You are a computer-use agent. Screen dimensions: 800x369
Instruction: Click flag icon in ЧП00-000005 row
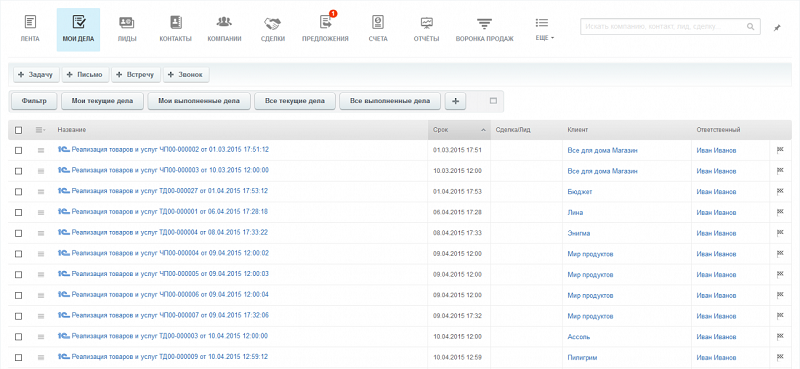tap(780, 275)
